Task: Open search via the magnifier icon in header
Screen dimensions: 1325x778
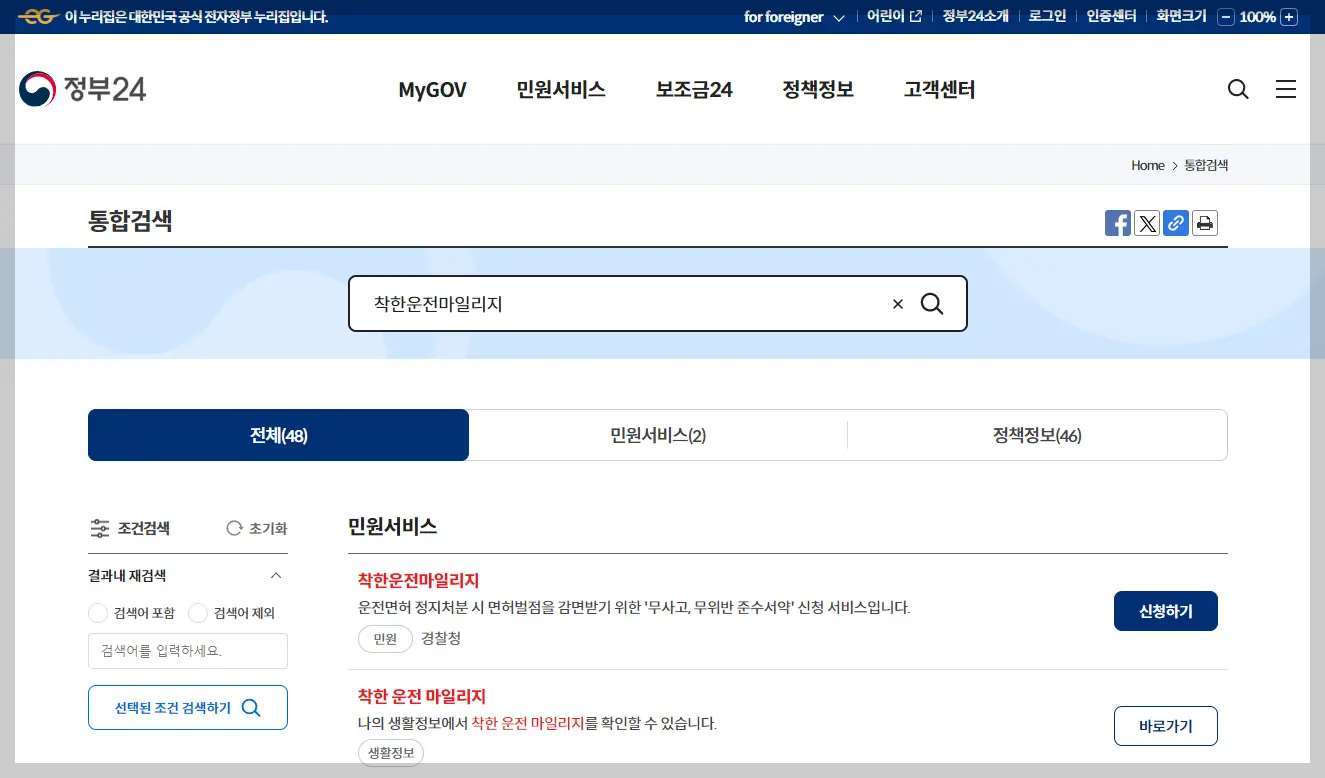Action: (1238, 89)
